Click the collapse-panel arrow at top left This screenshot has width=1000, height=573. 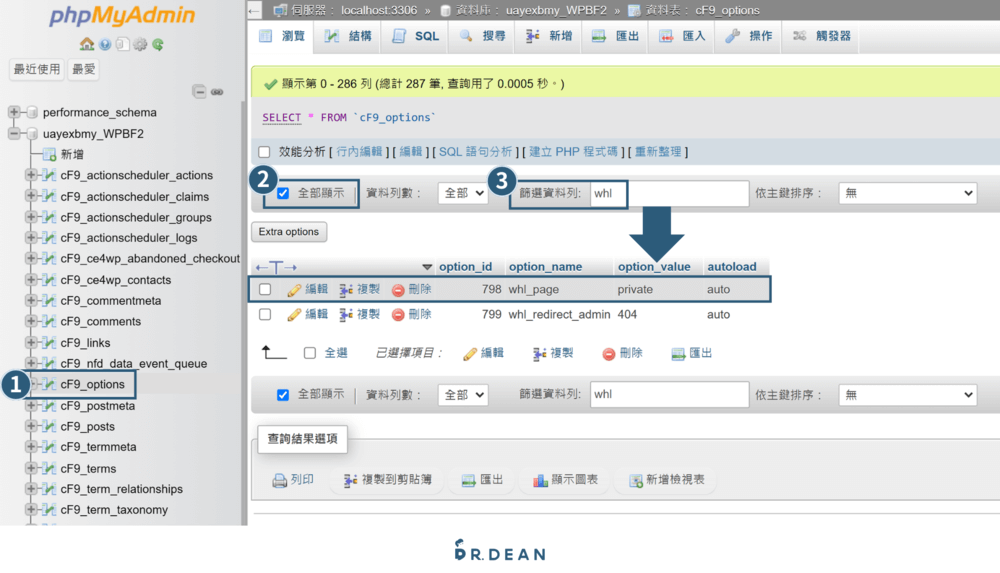254,11
